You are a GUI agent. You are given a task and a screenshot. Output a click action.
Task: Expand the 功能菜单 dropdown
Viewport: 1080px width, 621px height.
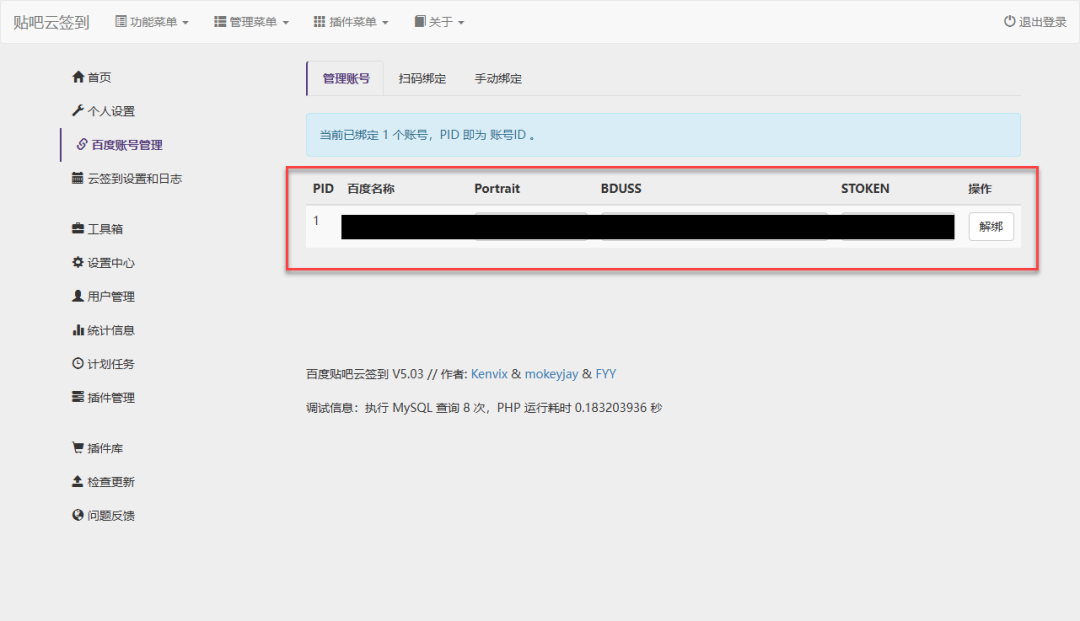coord(152,22)
